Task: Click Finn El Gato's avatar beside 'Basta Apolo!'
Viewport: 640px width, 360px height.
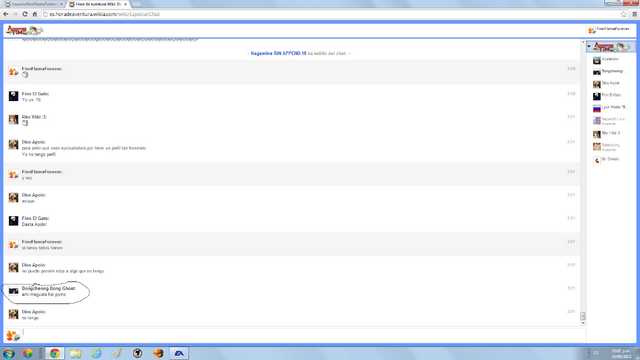Action: [x=13, y=221]
